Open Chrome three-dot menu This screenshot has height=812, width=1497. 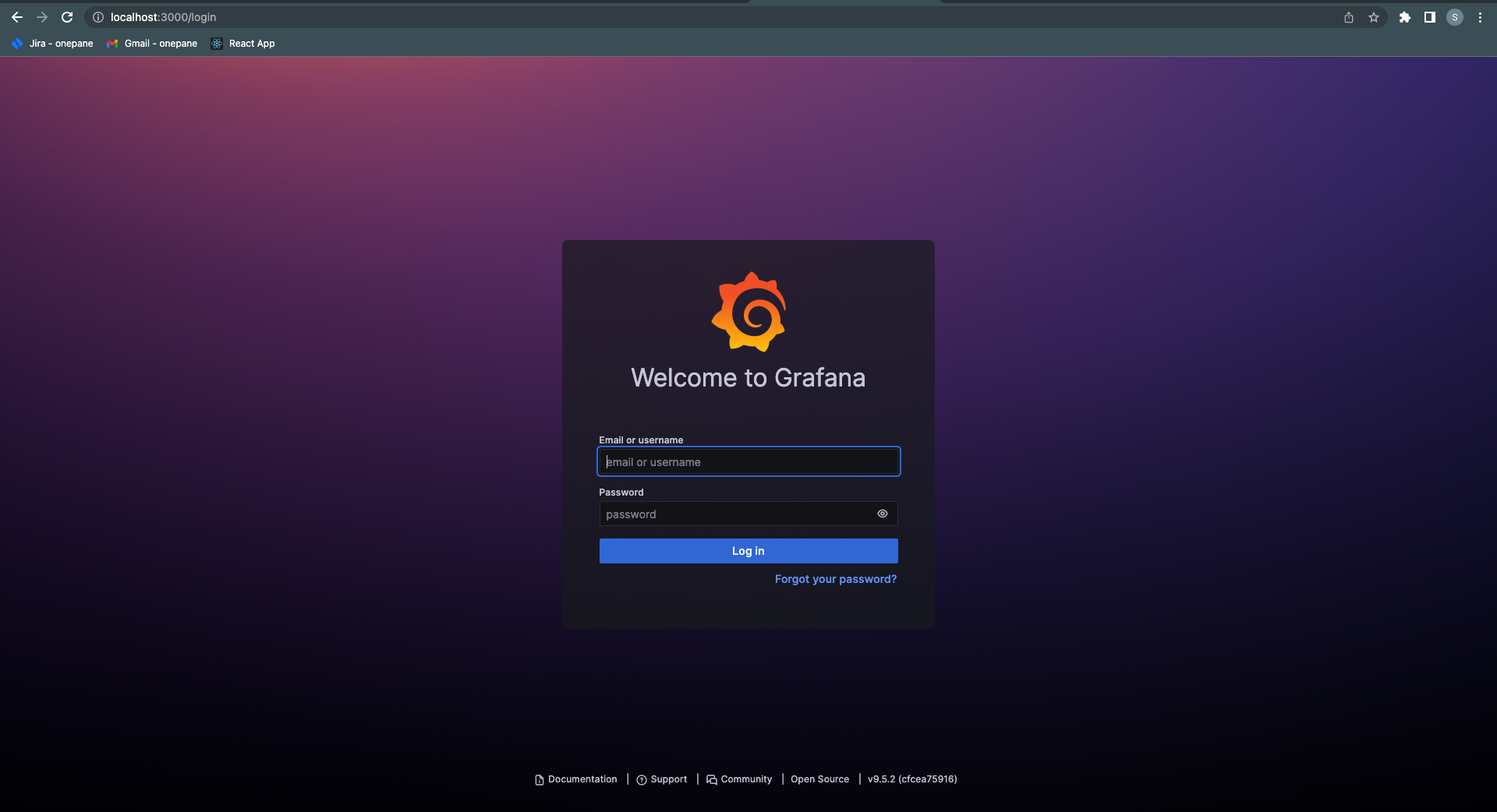[1480, 17]
